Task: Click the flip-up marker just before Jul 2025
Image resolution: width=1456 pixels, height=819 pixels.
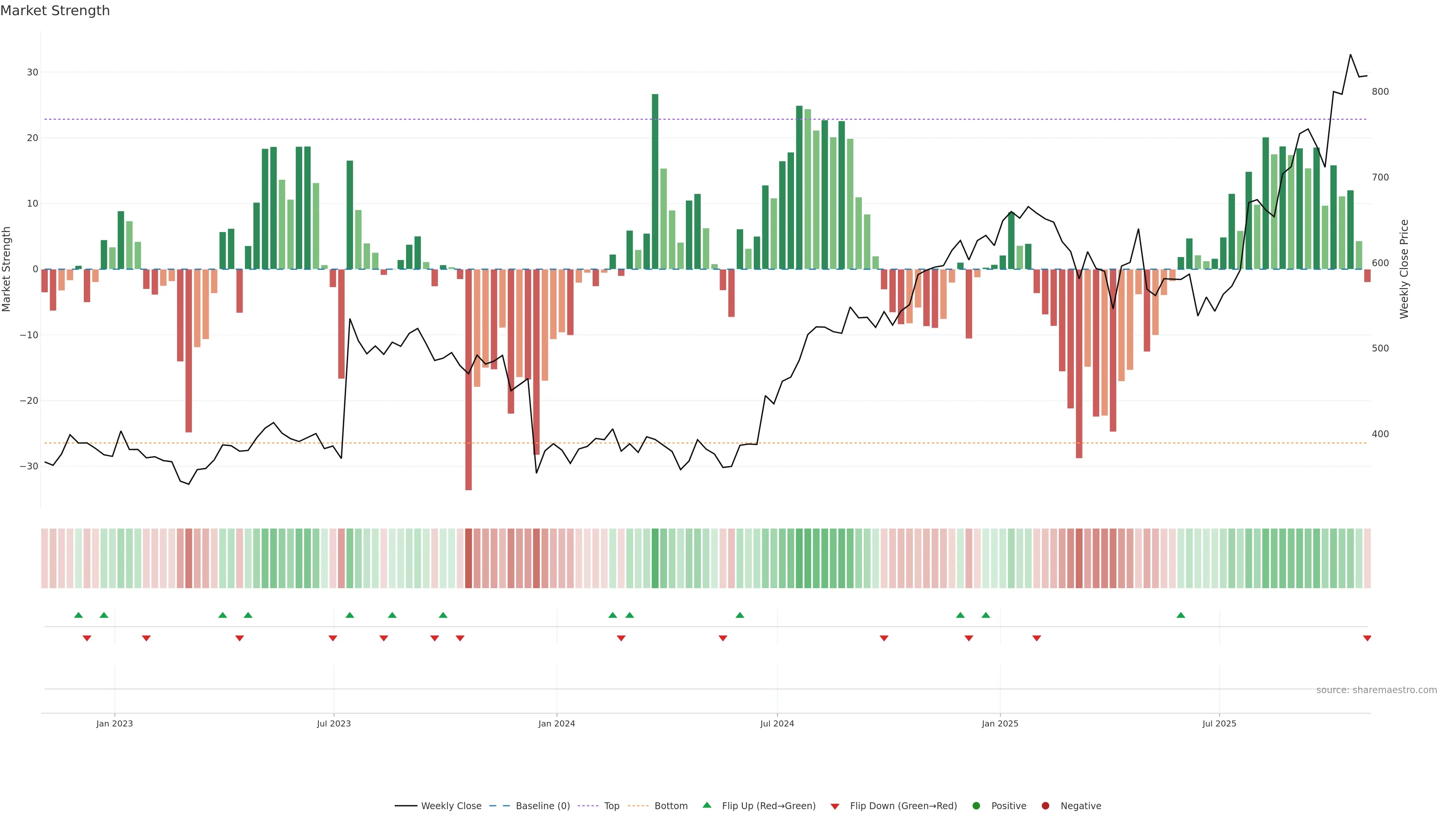Action: click(x=1181, y=615)
